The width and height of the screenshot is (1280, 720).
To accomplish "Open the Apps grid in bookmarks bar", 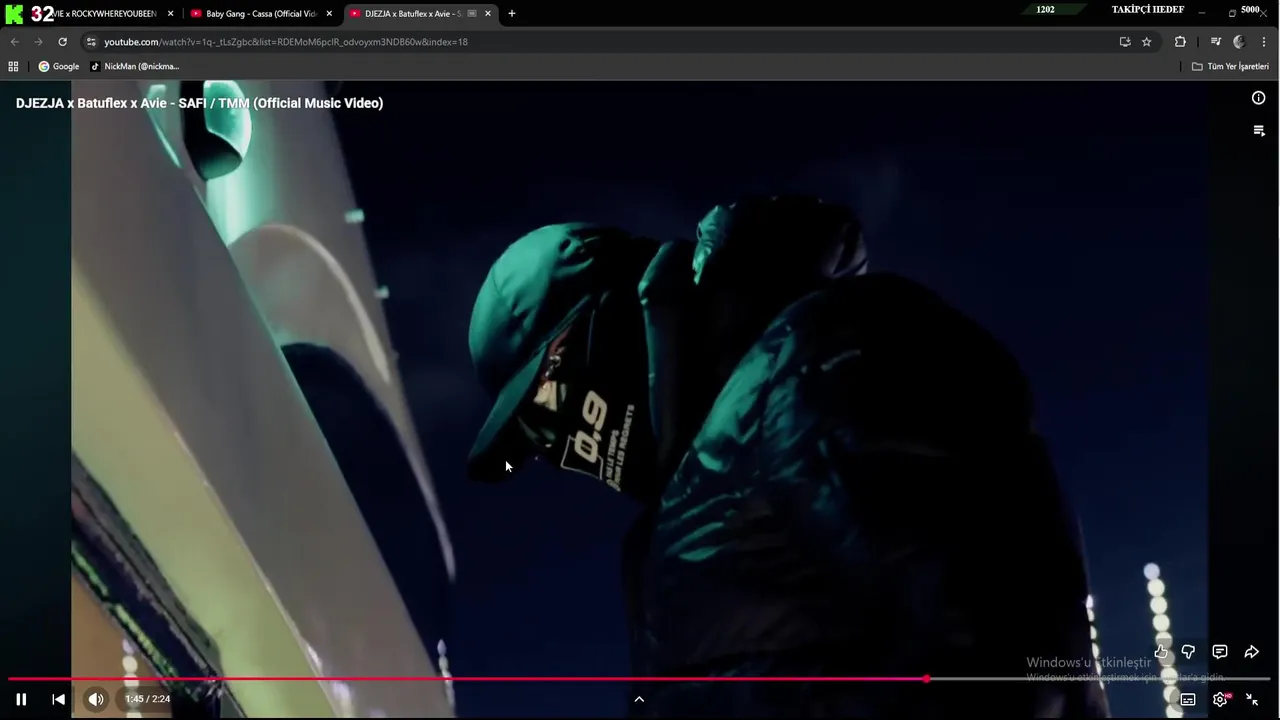I will coord(13,66).
